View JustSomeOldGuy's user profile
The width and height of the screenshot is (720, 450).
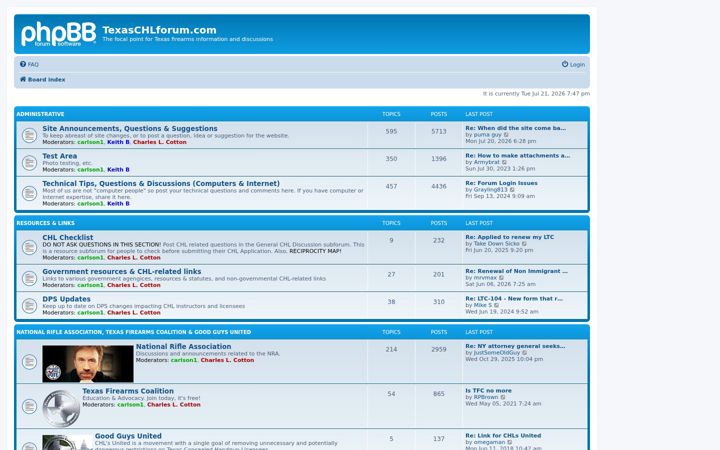click(497, 353)
